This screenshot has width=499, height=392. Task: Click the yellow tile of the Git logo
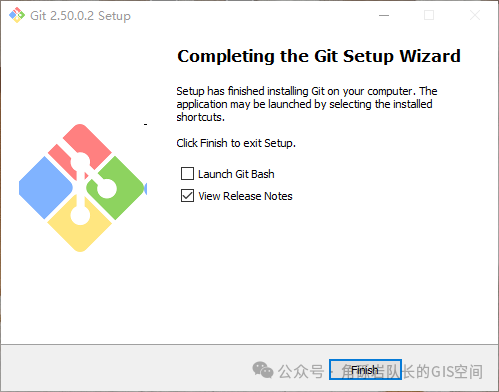coord(80,225)
